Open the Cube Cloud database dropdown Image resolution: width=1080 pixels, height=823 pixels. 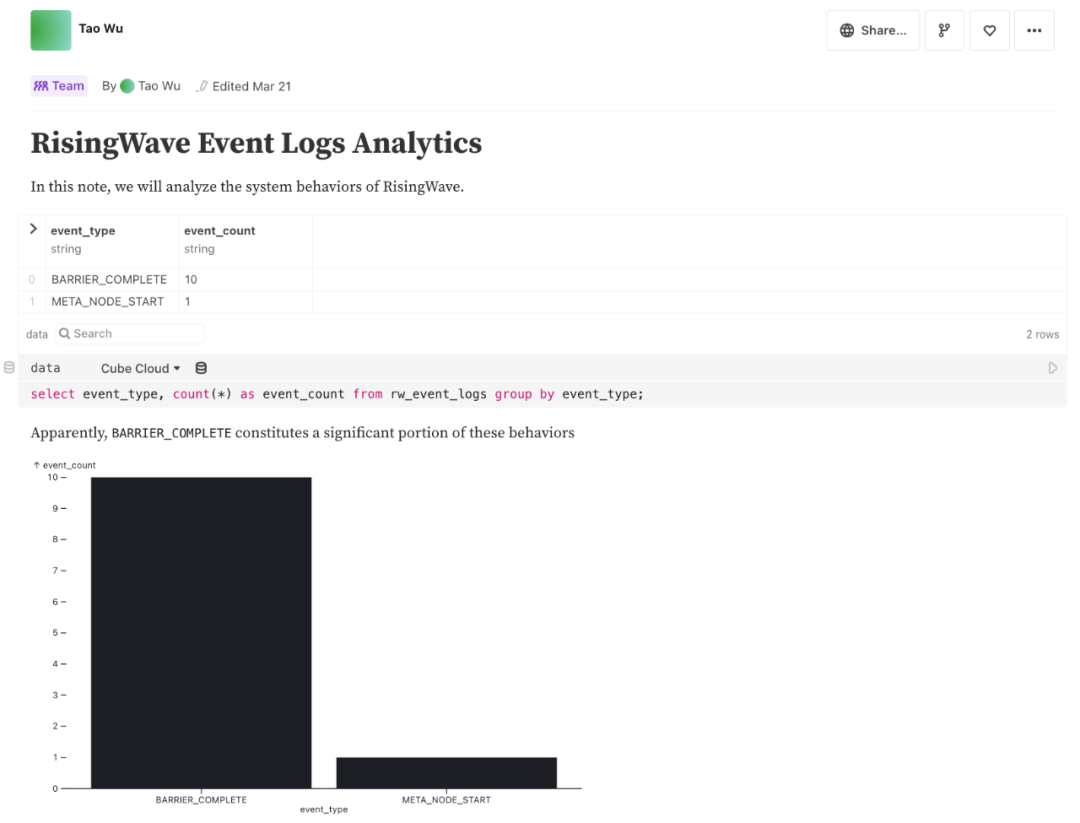point(141,368)
